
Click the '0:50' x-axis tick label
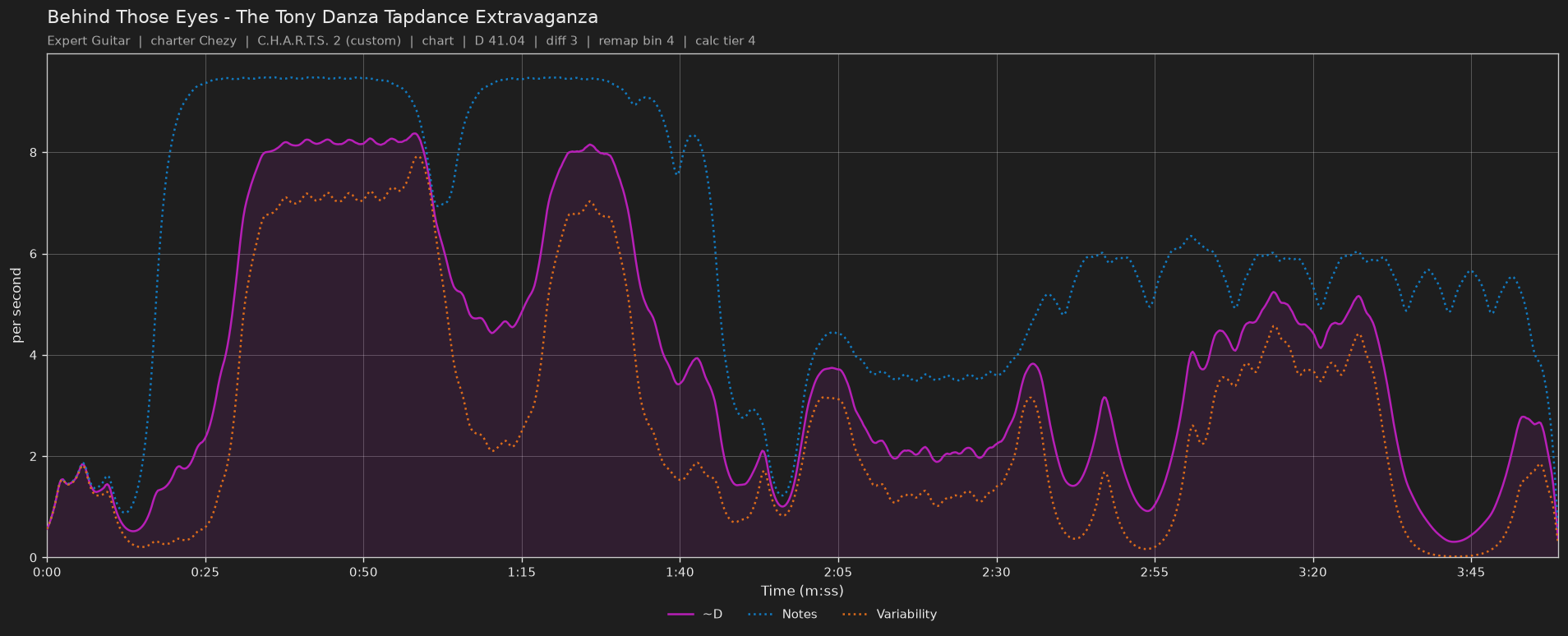[363, 573]
